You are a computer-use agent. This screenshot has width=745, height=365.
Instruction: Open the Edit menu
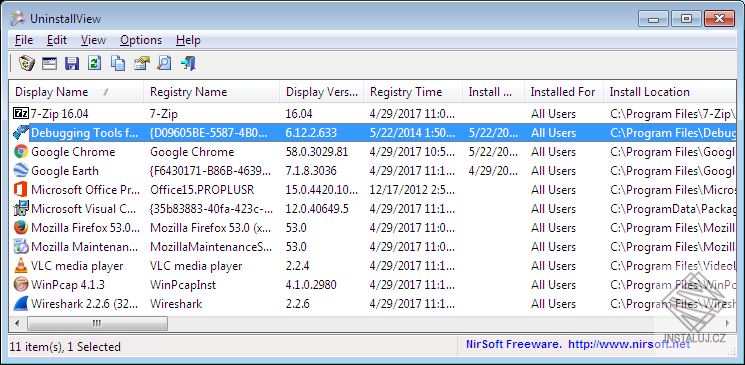coord(57,40)
